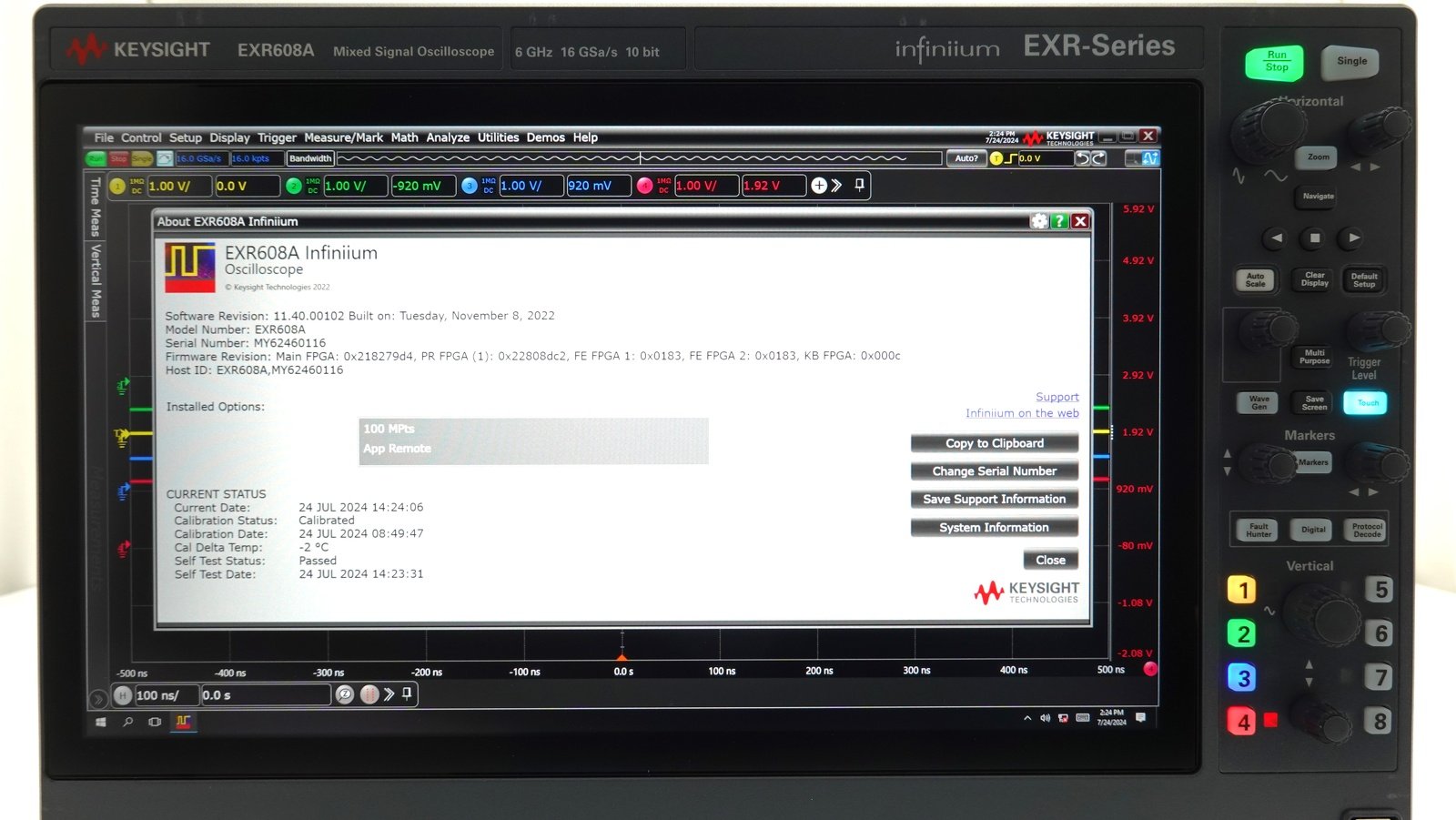This screenshot has height=820, width=1456.
Task: Click the Auto? trigger mode button
Action: click(x=966, y=158)
